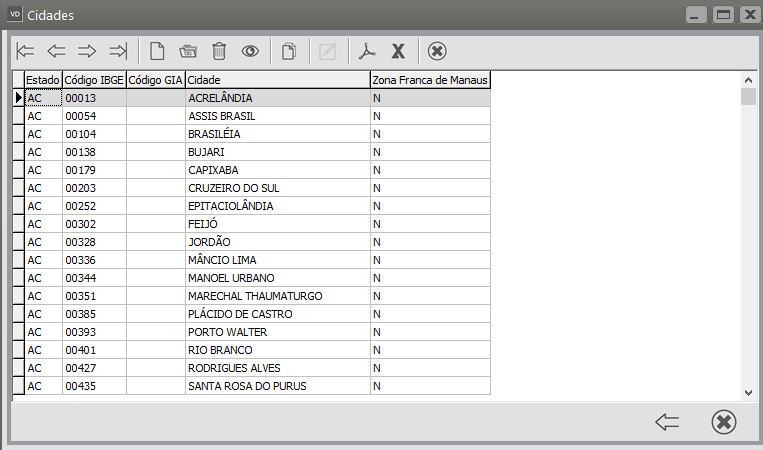Select the JORDÃO city cell
This screenshot has width=763, height=450.
coord(278,242)
